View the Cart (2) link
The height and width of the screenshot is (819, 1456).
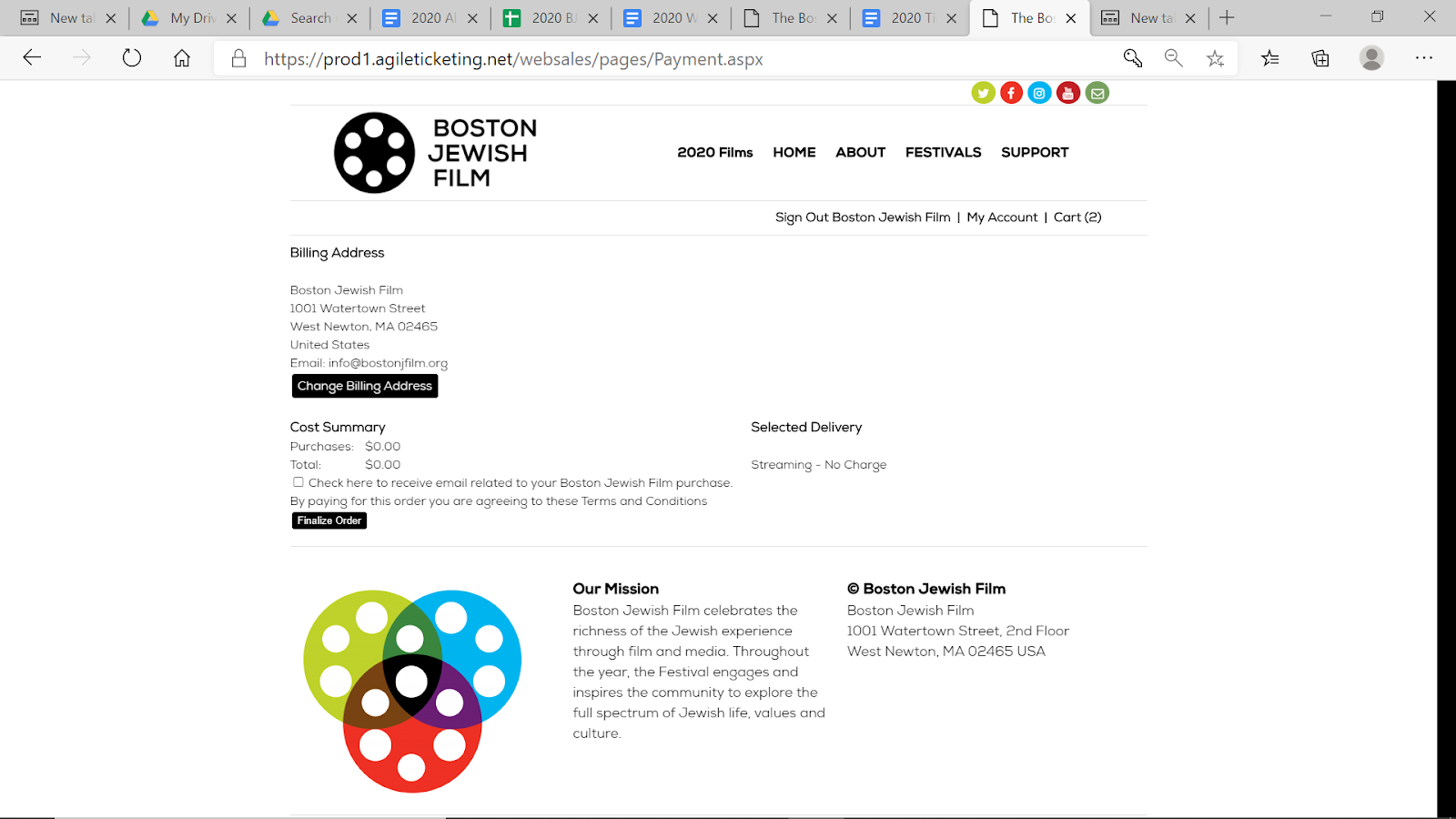pos(1077,217)
